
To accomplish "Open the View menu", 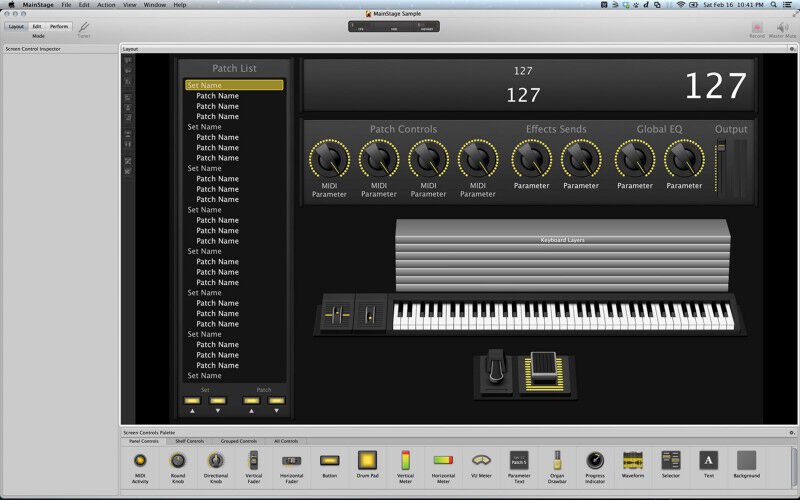I will tap(130, 5).
